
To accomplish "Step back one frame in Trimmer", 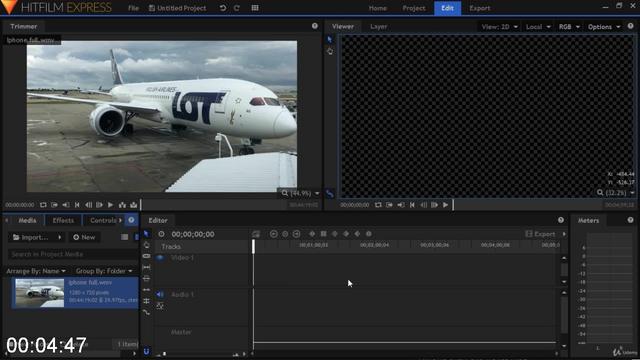I will coord(88,205).
